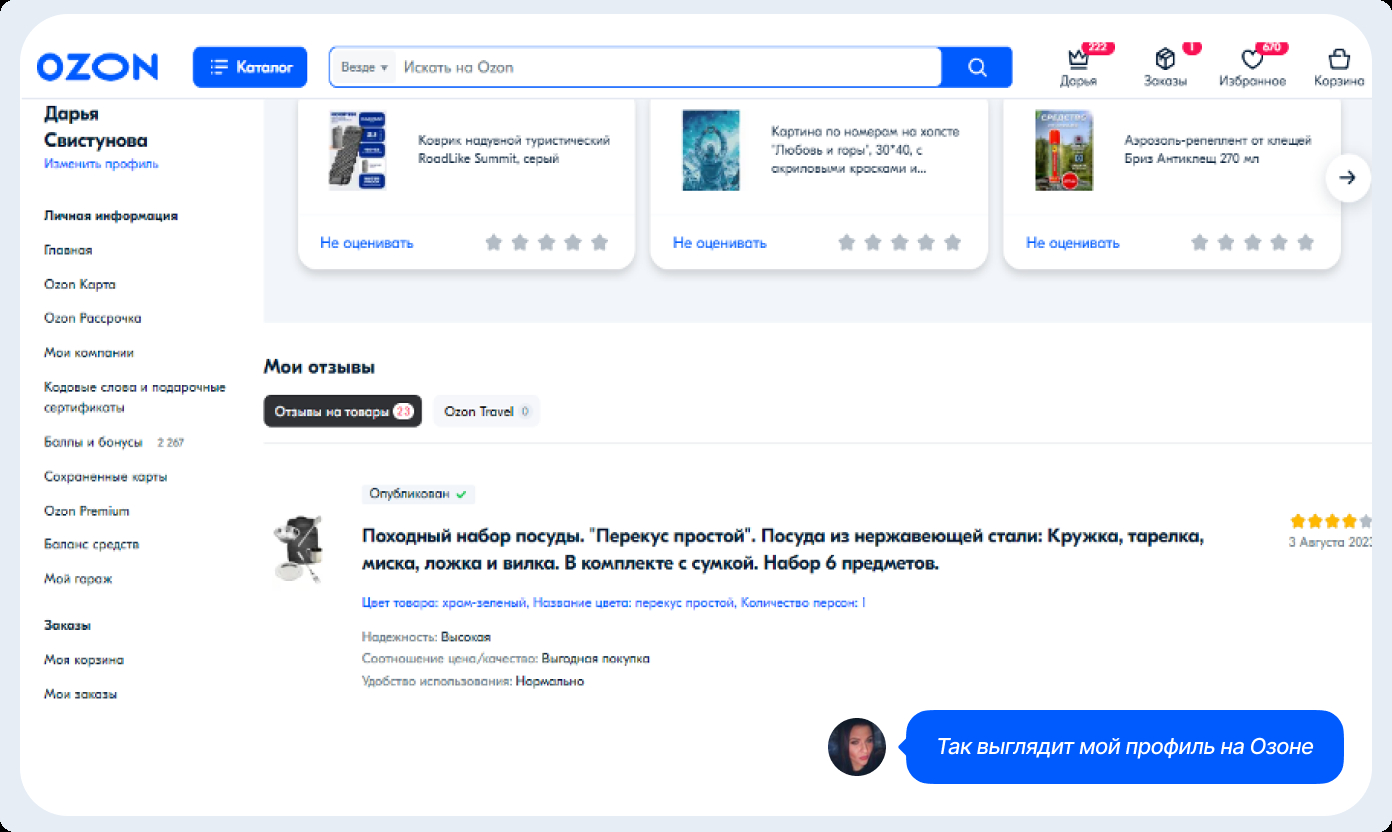The height and width of the screenshot is (832, 1392).
Task: Open the Заказы box icon
Action: coord(1165,59)
